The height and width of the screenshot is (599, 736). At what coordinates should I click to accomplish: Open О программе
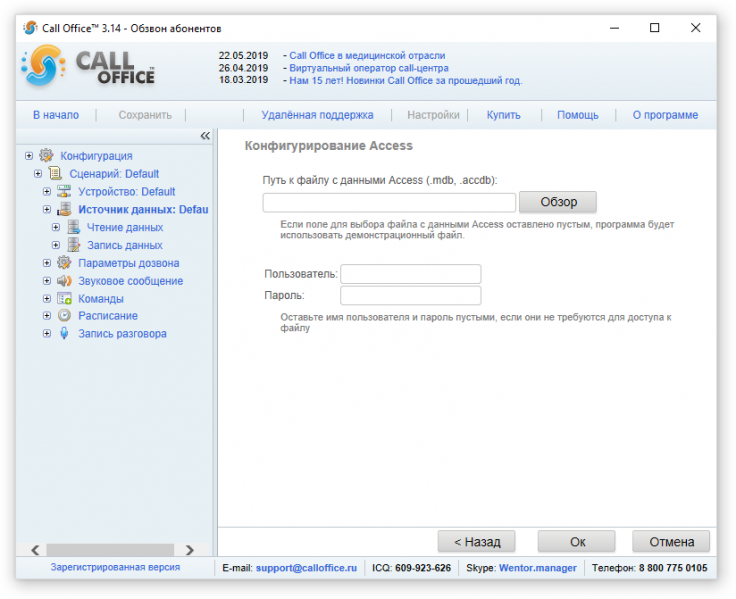click(x=665, y=115)
